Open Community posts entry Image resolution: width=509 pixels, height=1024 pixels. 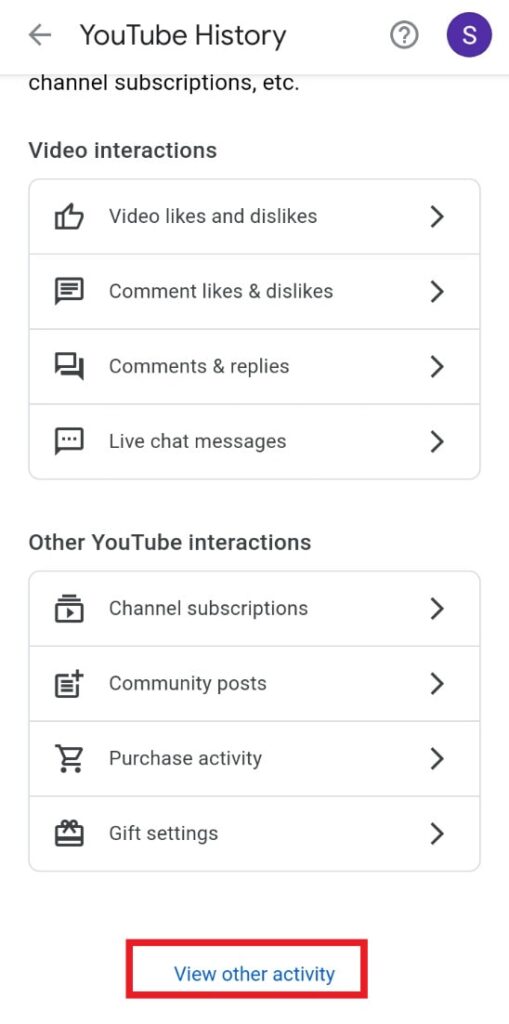(x=255, y=684)
